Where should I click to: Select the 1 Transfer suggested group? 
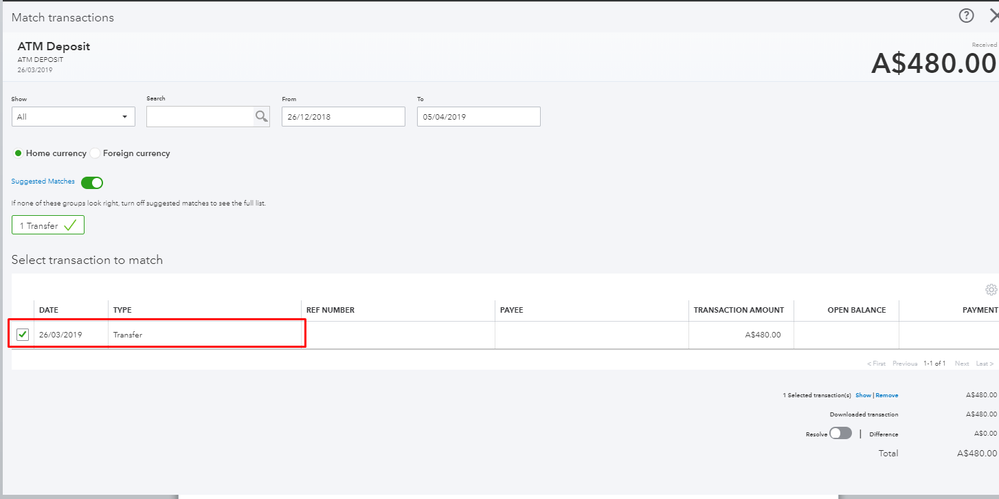tap(48, 226)
